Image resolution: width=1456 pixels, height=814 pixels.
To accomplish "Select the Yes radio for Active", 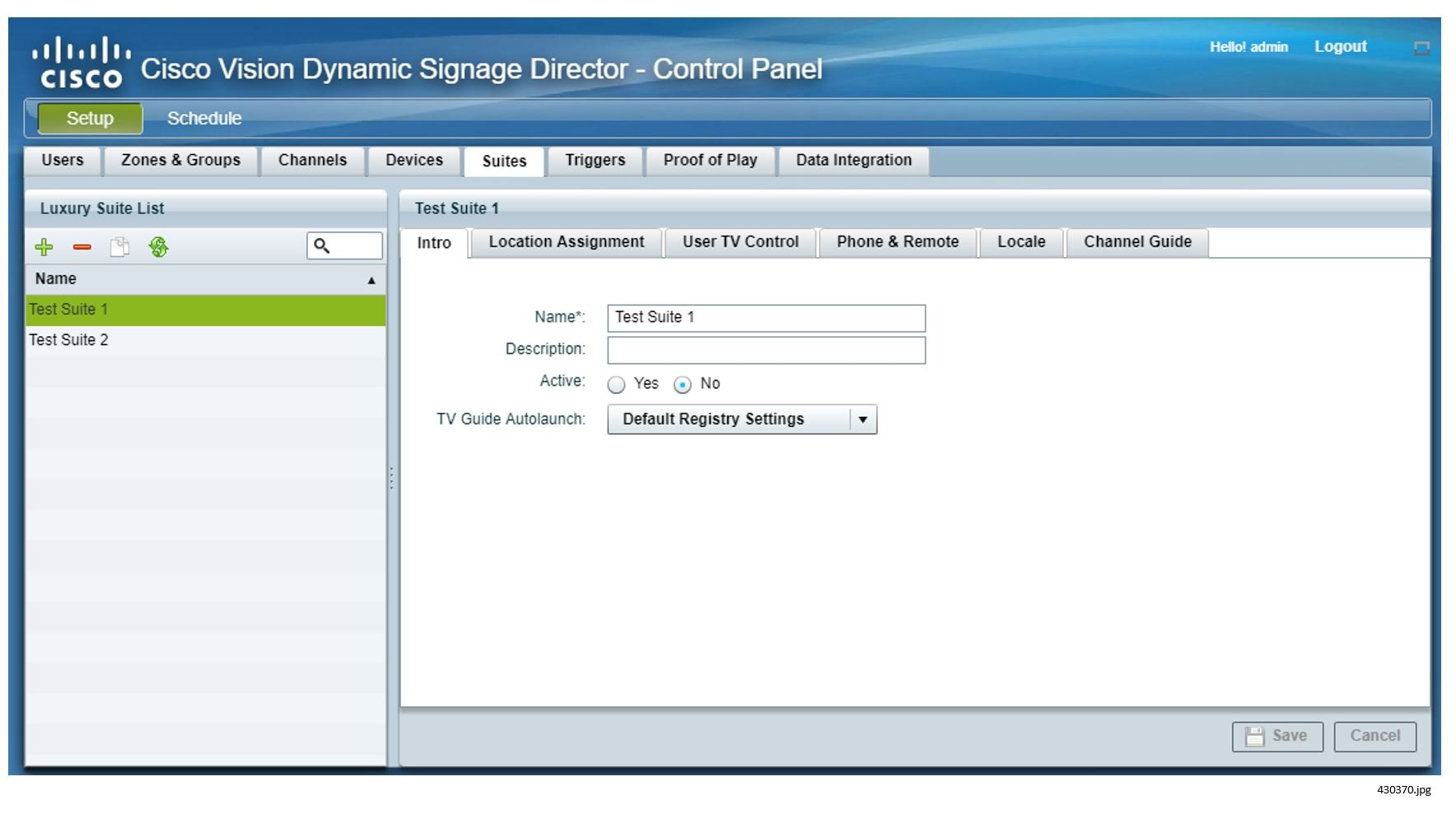I will [x=616, y=385].
